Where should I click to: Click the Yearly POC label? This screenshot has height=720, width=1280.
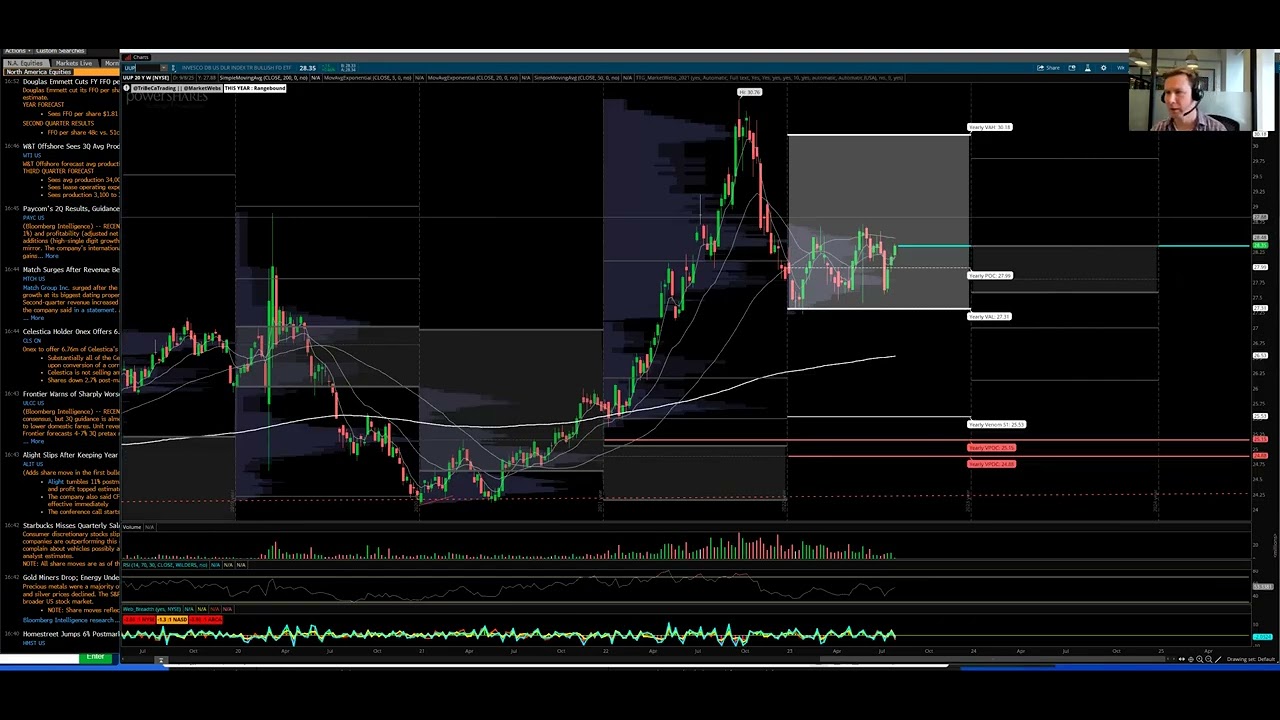point(990,275)
